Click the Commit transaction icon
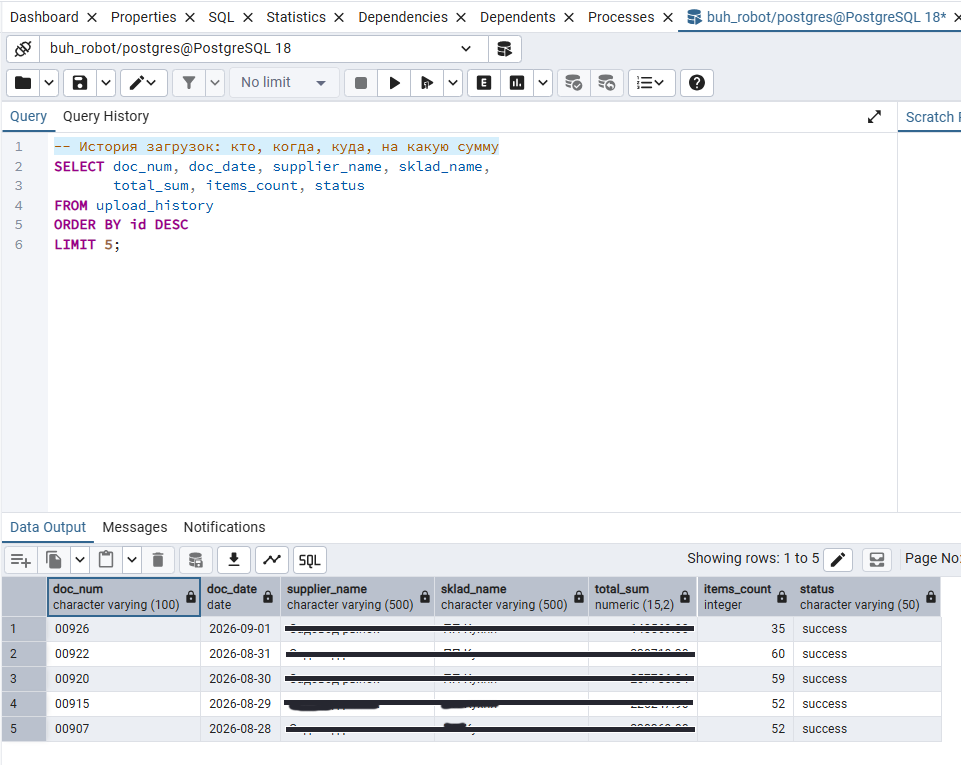 click(573, 83)
